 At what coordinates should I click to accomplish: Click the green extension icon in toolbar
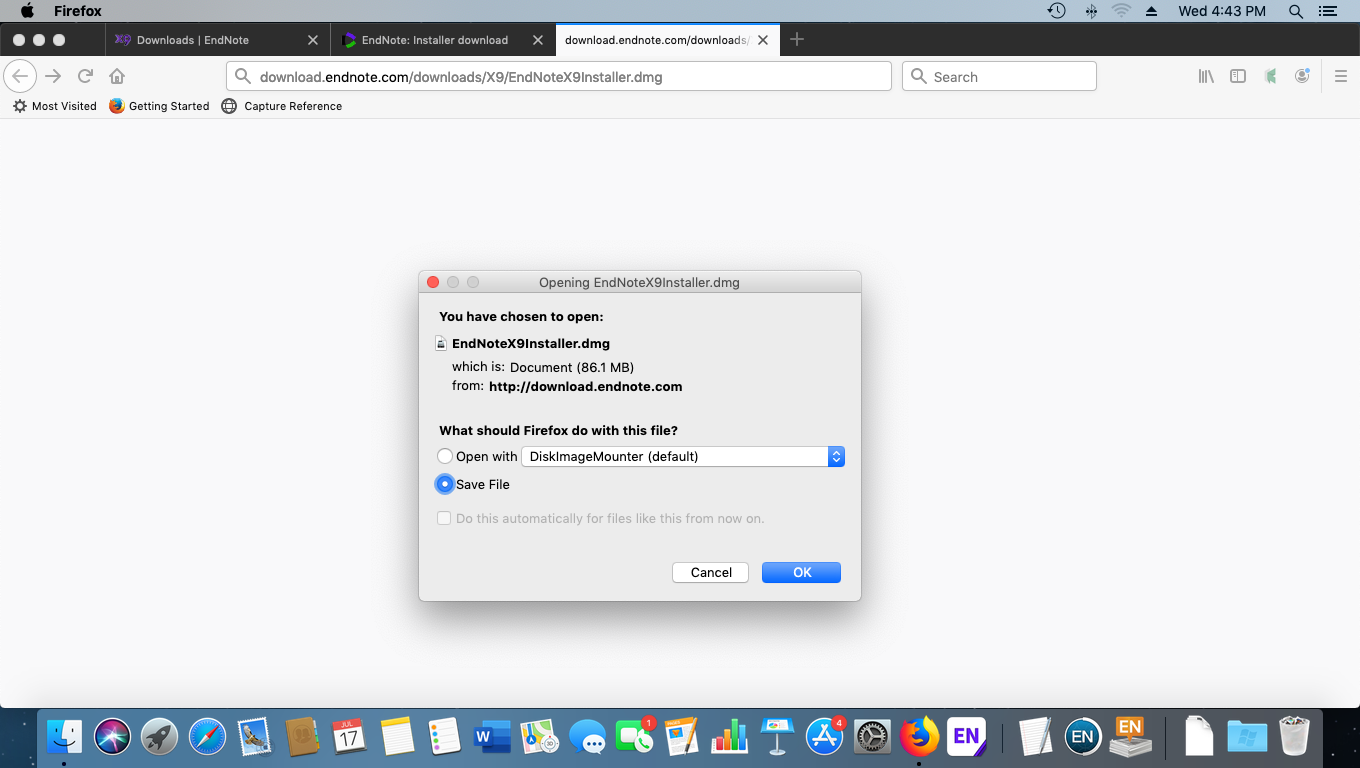[1270, 76]
